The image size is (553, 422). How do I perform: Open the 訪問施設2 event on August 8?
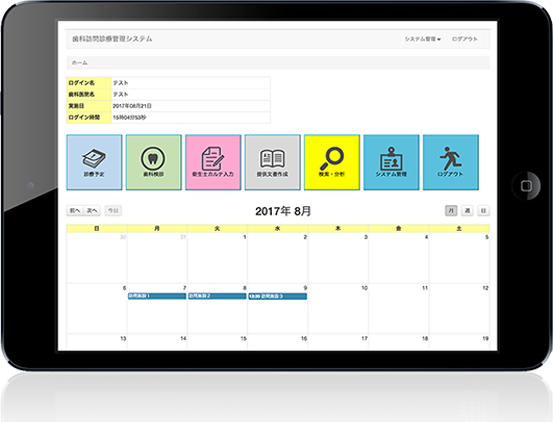coord(217,296)
